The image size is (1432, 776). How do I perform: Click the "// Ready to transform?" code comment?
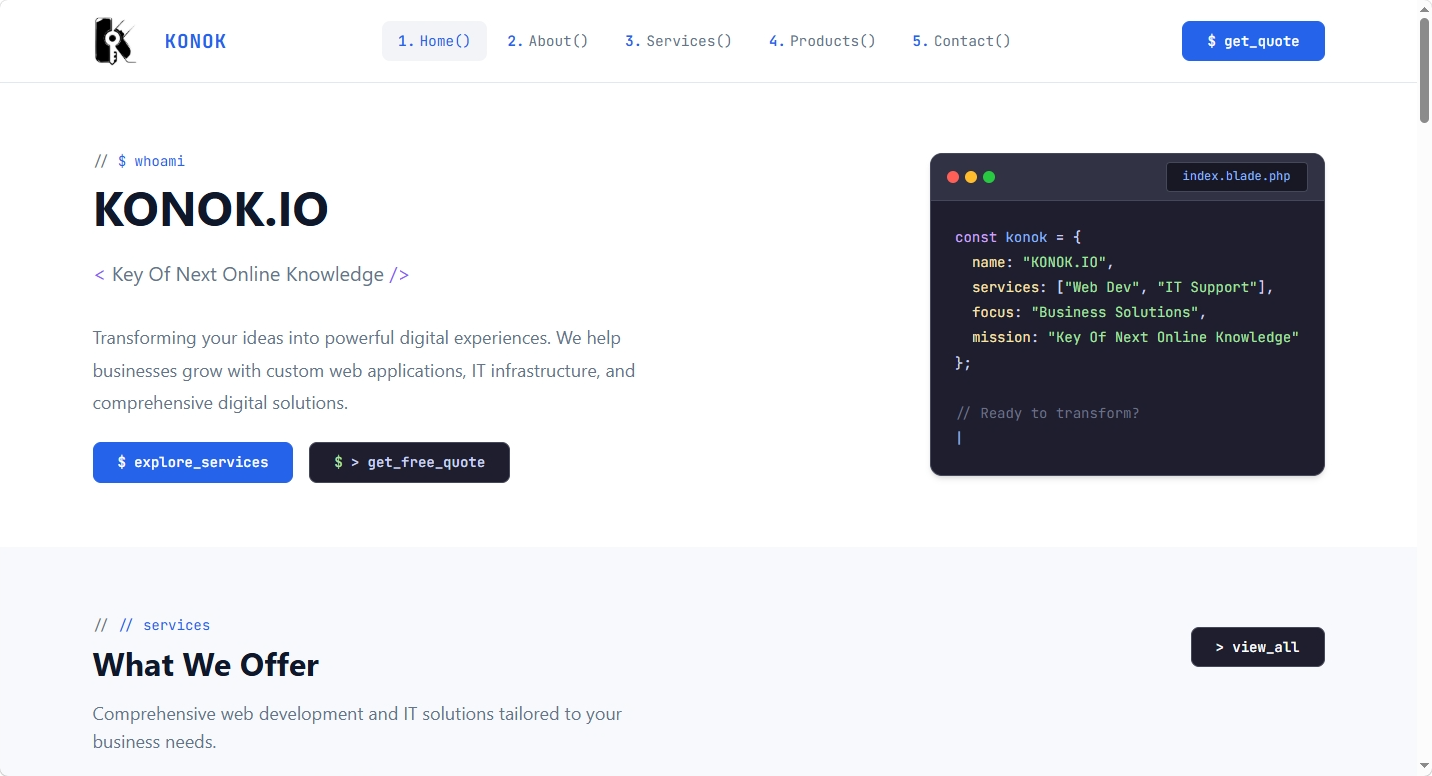(x=1047, y=413)
